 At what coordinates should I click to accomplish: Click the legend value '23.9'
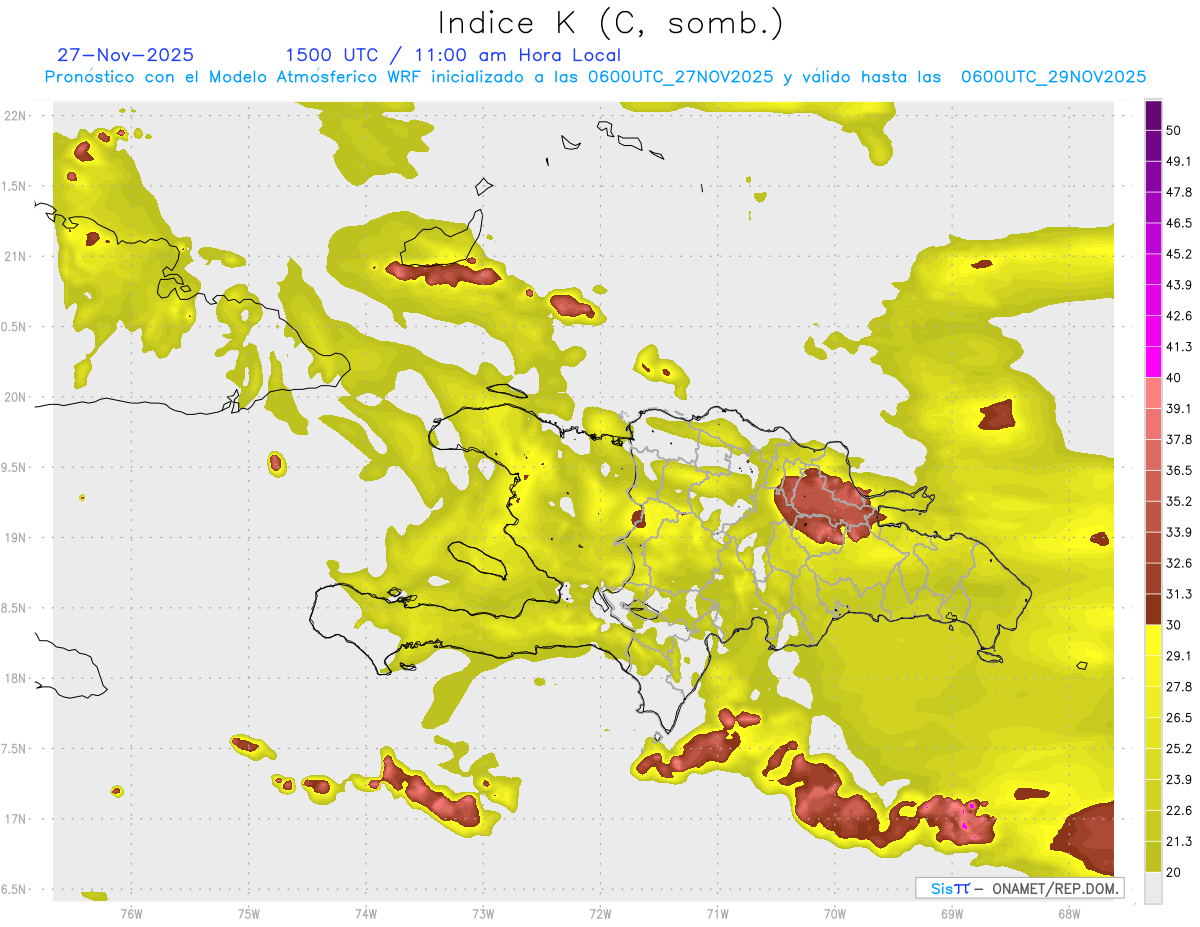pos(1179,780)
